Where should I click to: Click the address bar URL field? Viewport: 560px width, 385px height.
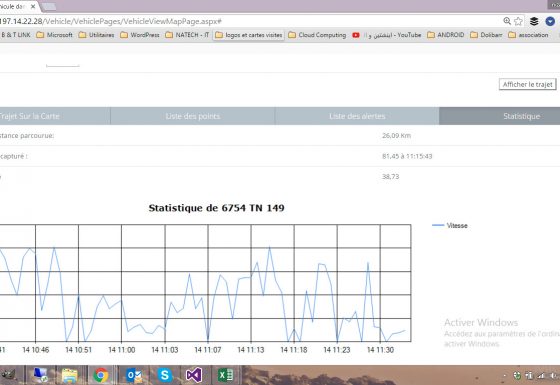click(x=250, y=21)
